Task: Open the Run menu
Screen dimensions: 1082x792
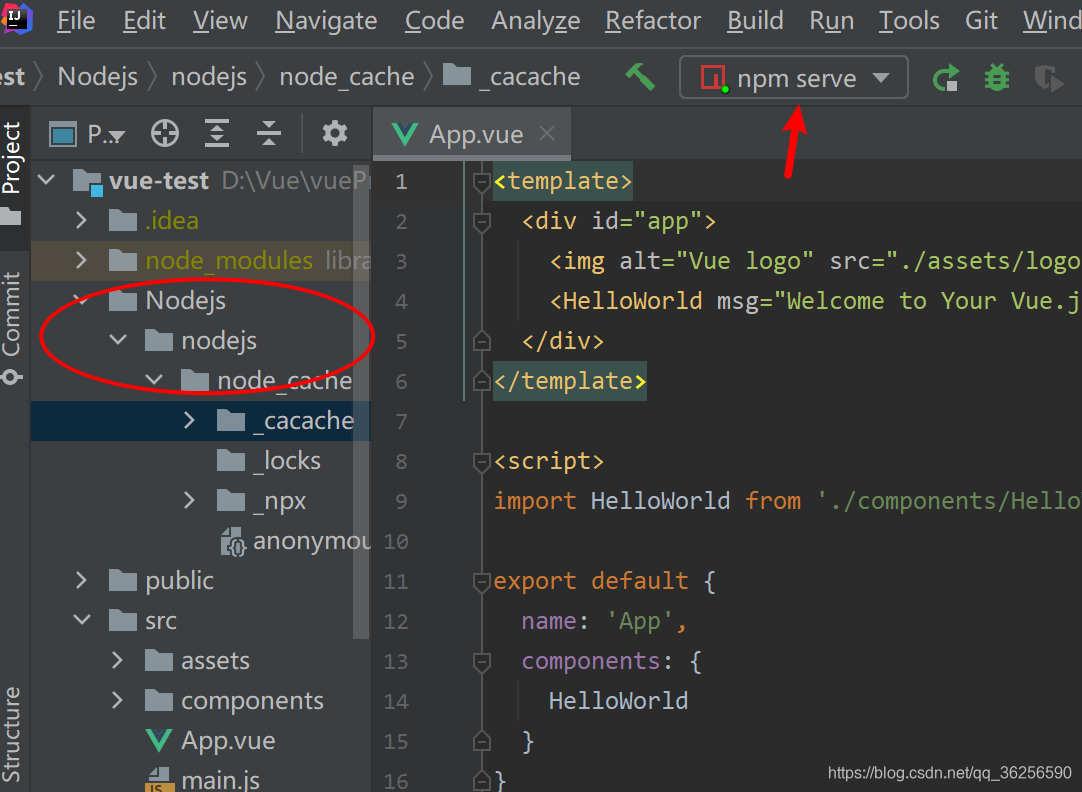Action: click(832, 21)
